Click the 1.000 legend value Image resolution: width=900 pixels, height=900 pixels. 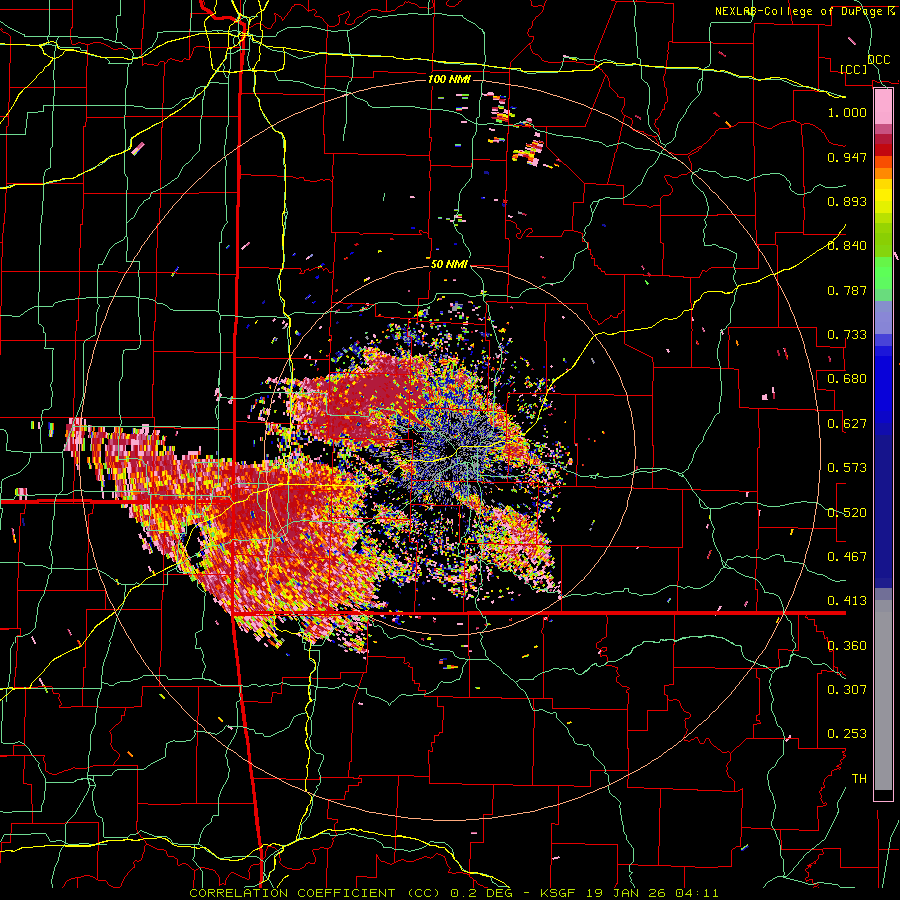(847, 112)
